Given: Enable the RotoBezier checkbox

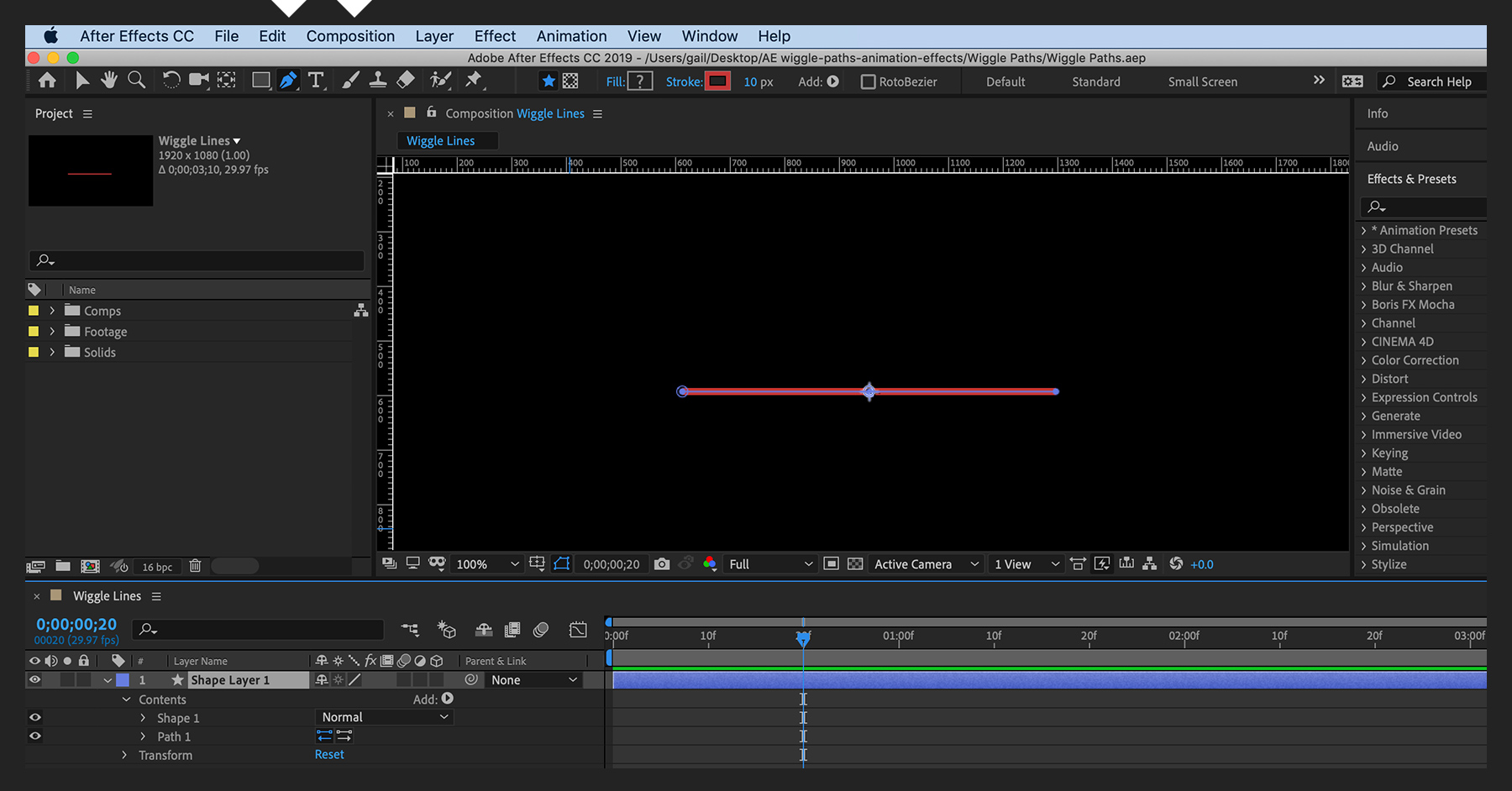Looking at the screenshot, I should (869, 81).
